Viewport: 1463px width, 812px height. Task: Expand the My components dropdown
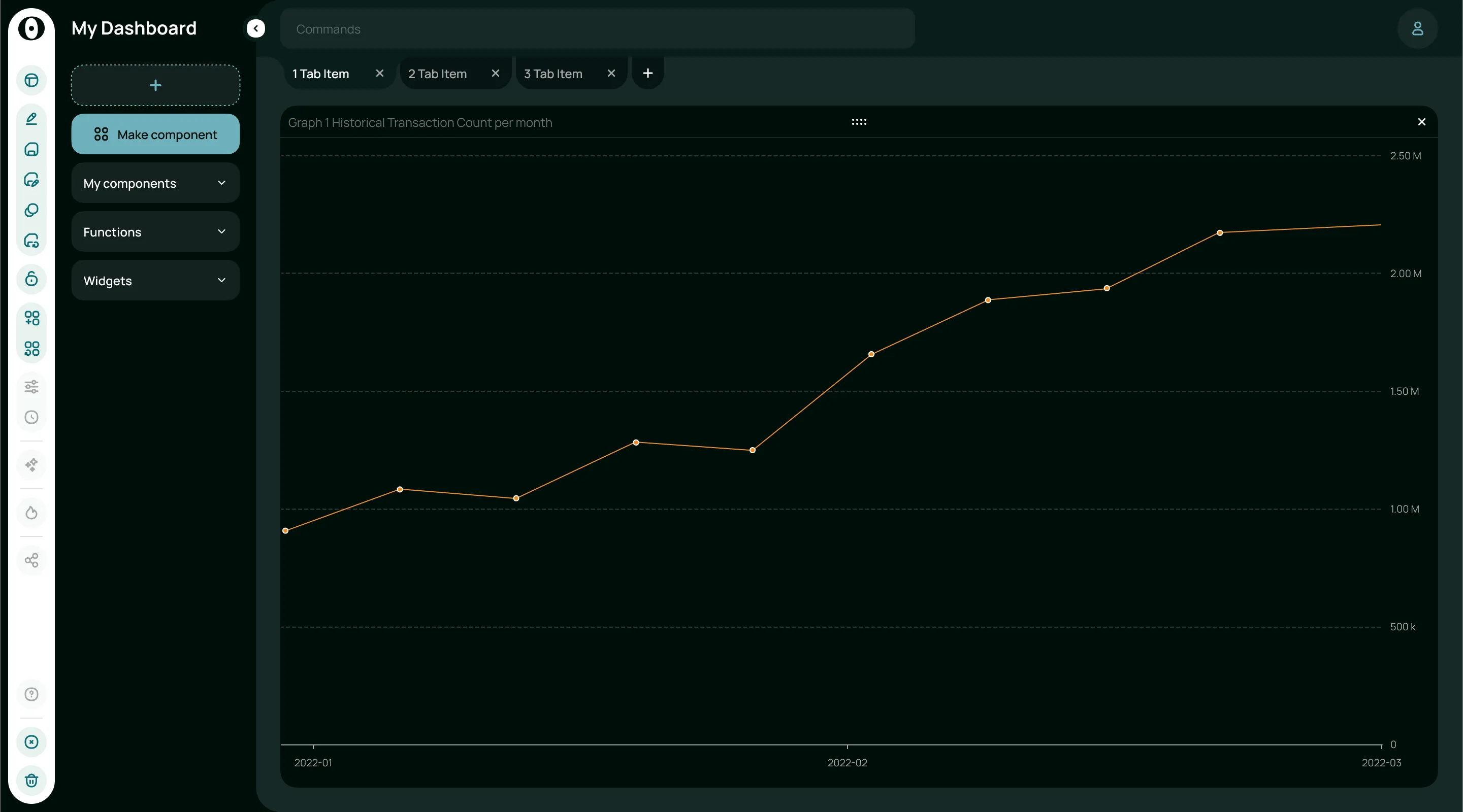pos(155,183)
